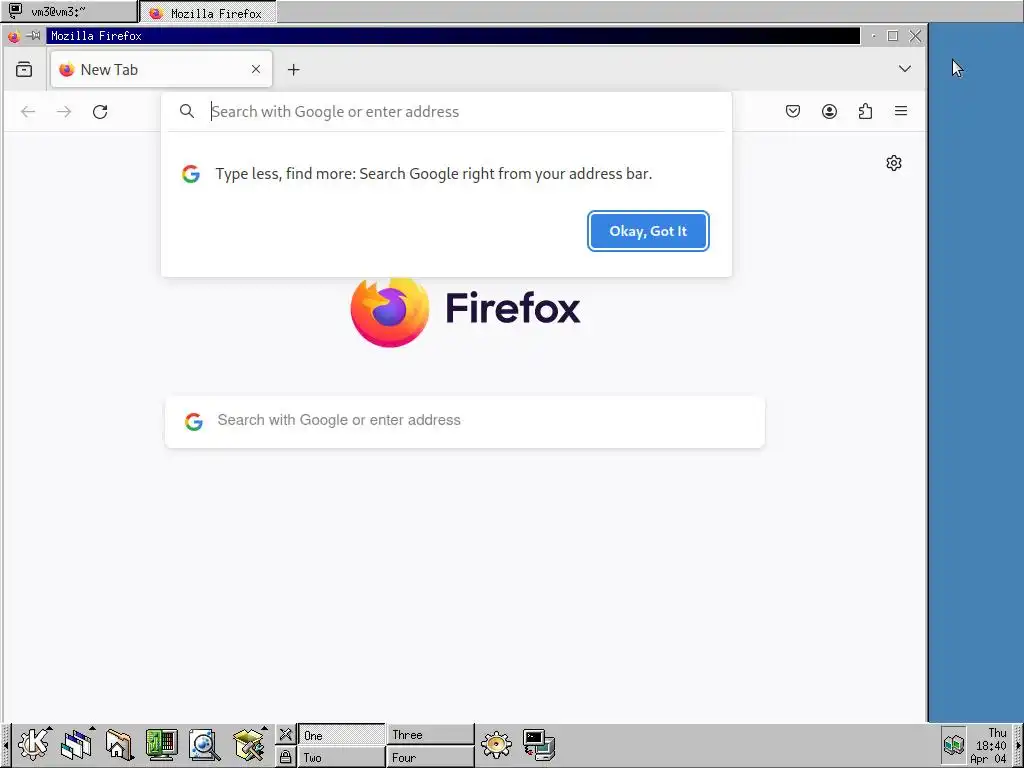Viewport: 1024px width, 768px height.
Task: Launch the system monitor panel icon
Action: (x=161, y=744)
